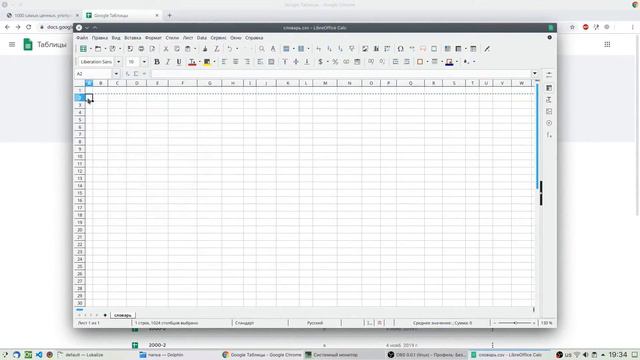The image size is (640, 360).
Task: Open the Name Box dropdown arrow
Action: pyautogui.click(x=116, y=74)
